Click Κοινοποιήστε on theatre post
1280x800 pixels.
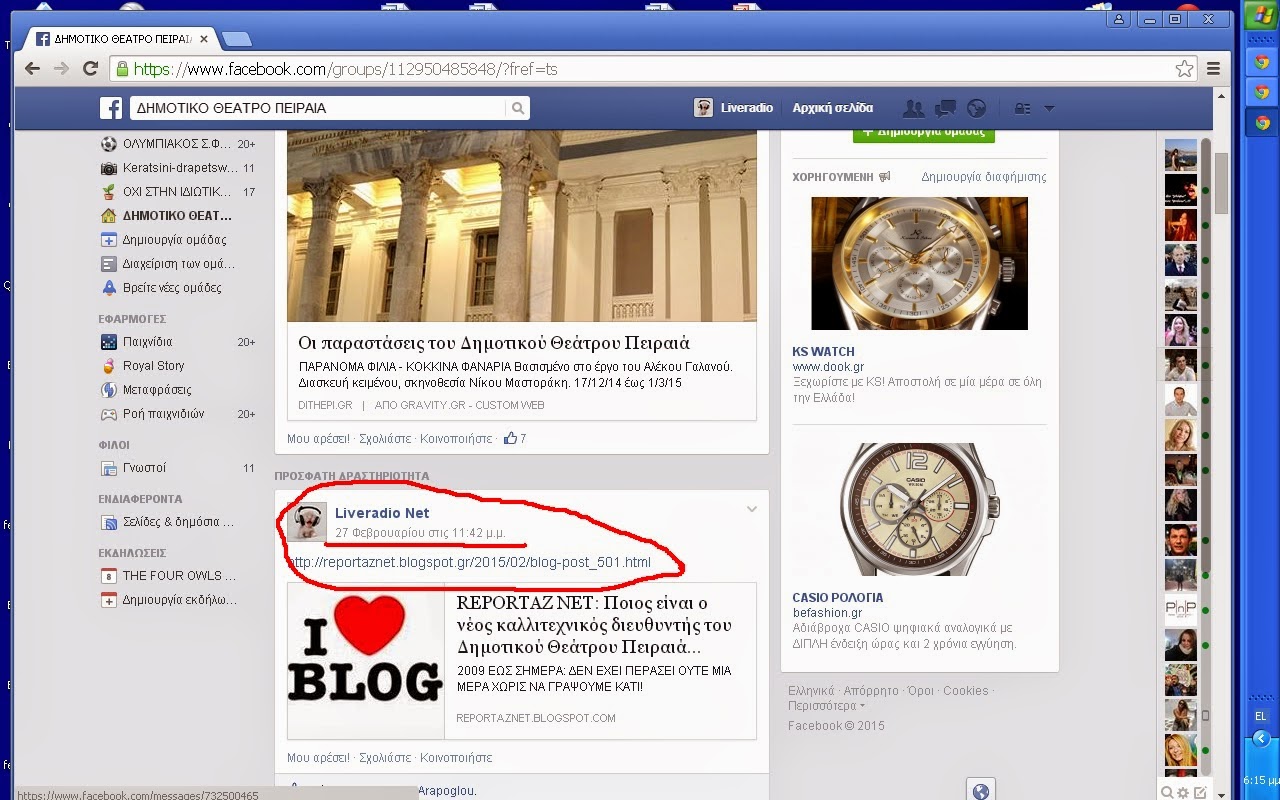(456, 439)
